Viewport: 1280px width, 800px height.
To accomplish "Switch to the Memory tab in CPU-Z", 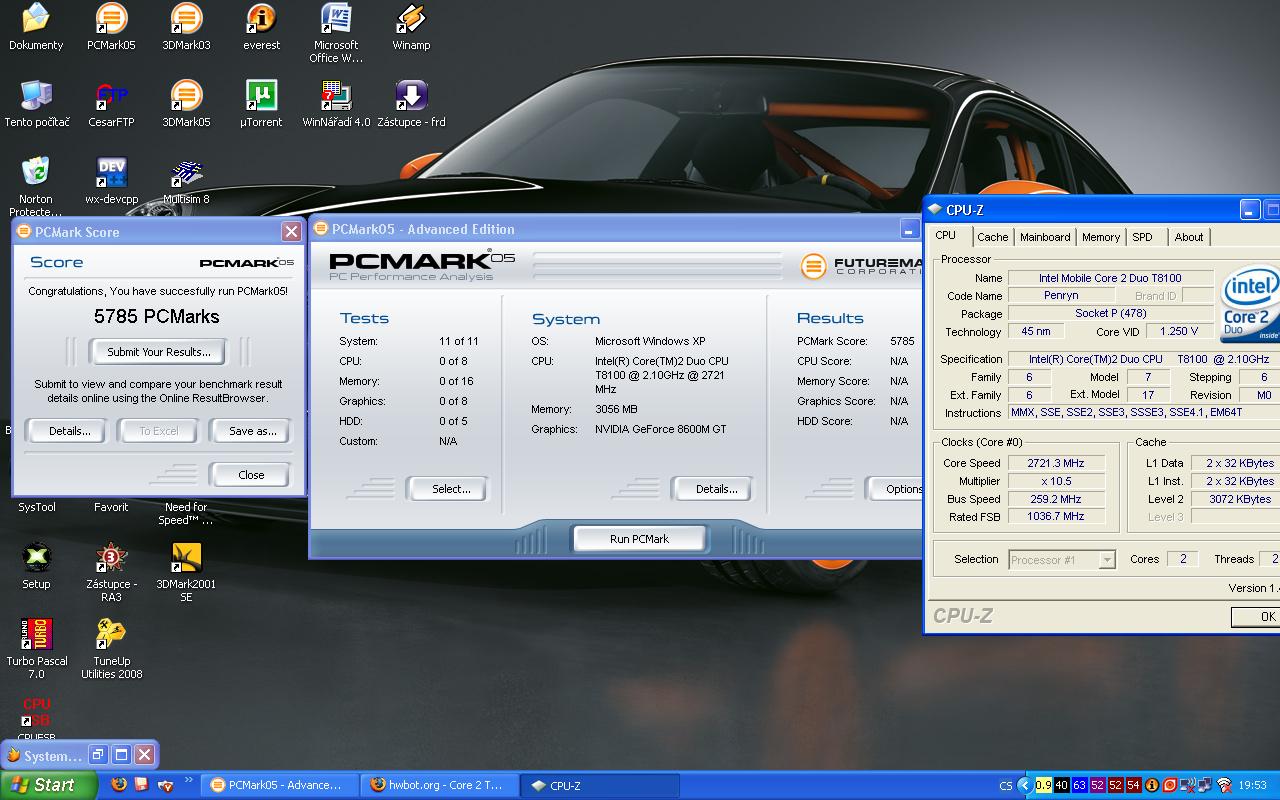I will pyautogui.click(x=1100, y=237).
